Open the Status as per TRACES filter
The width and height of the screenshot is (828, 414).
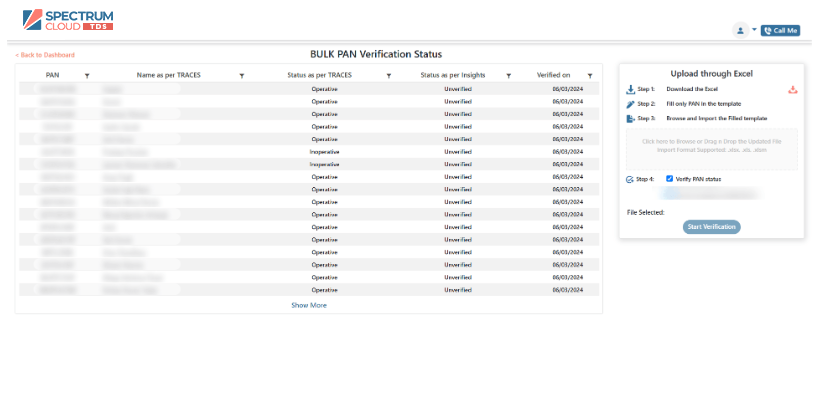point(389,75)
